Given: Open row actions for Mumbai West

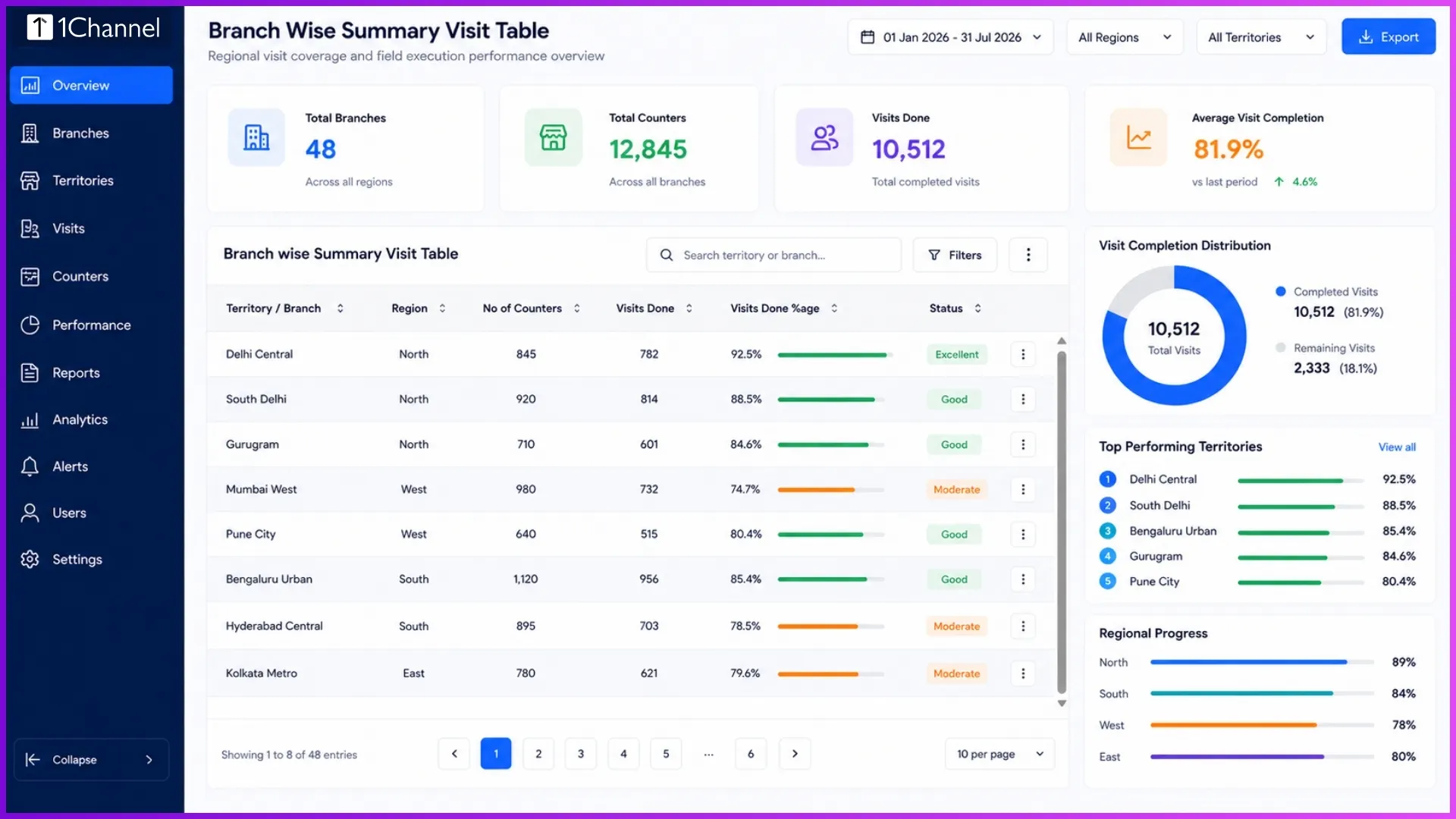Looking at the screenshot, I should [x=1023, y=489].
